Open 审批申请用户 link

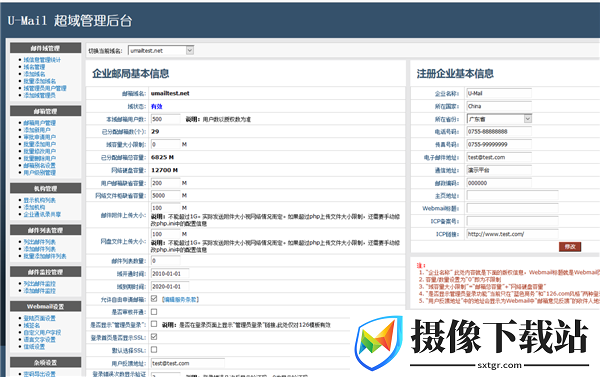click(x=39, y=137)
